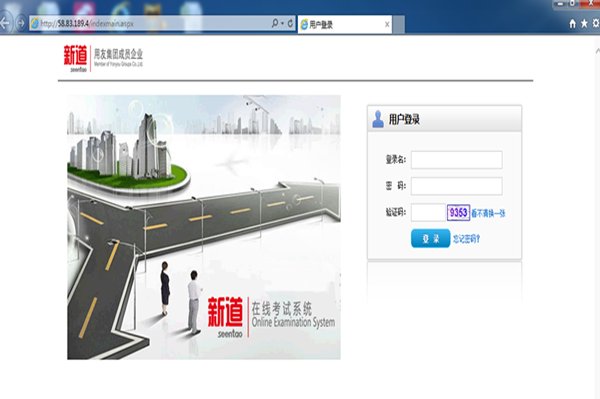The width and height of the screenshot is (600, 399).
Task: Focus the 密码 password field
Action: pos(457,186)
